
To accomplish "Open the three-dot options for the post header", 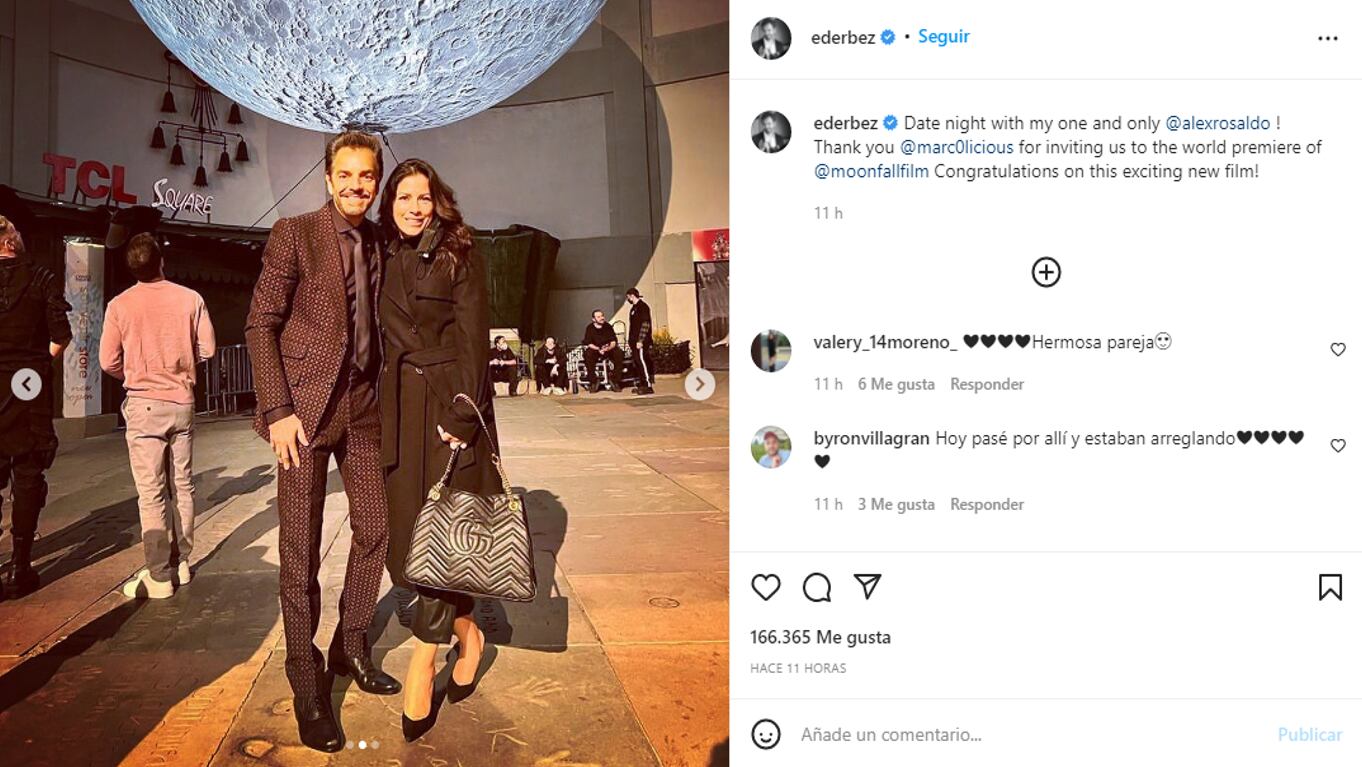I will (x=1330, y=36).
